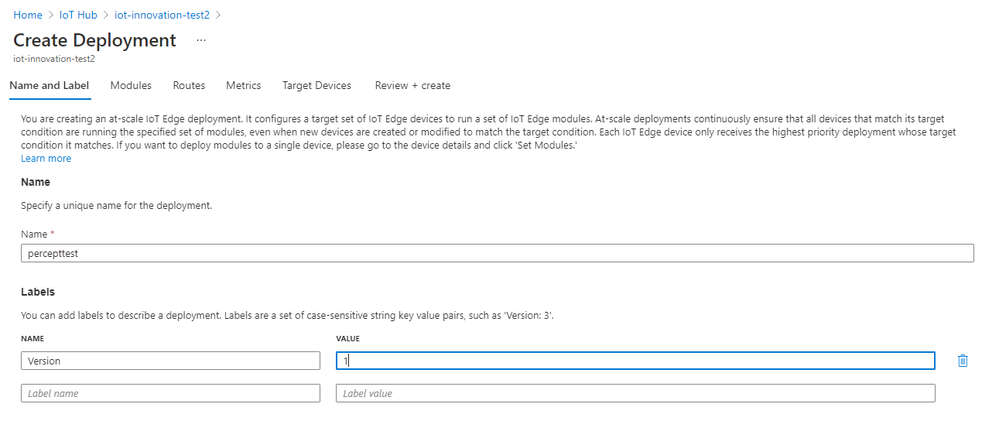Follow the Learn more link

pos(46,159)
